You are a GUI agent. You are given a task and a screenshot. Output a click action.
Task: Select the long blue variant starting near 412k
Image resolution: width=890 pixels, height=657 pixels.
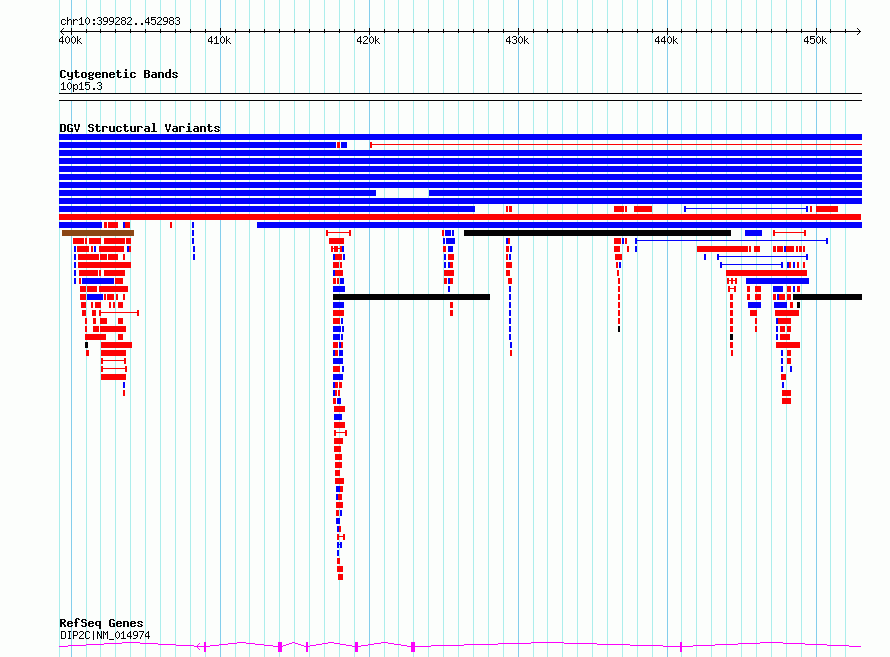click(x=559, y=225)
